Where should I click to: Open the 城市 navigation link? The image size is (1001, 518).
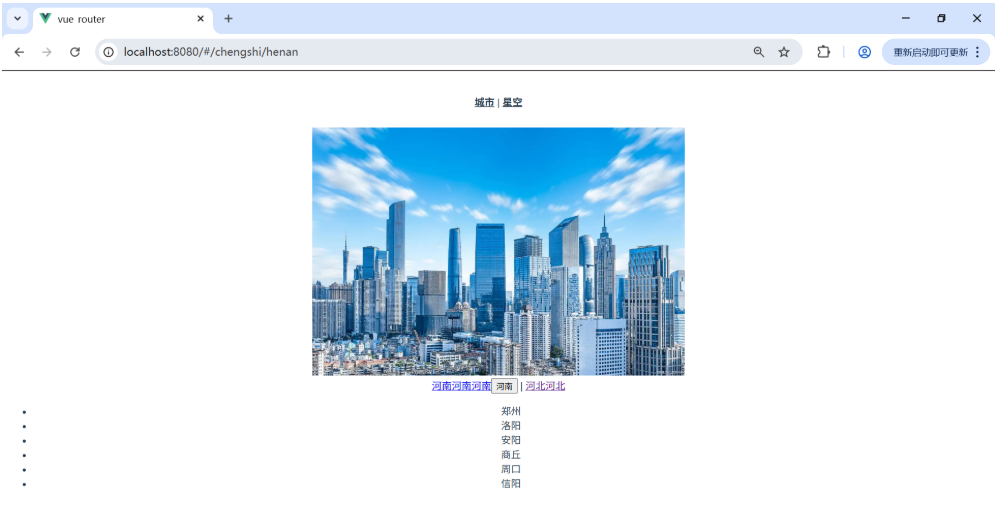click(x=484, y=102)
